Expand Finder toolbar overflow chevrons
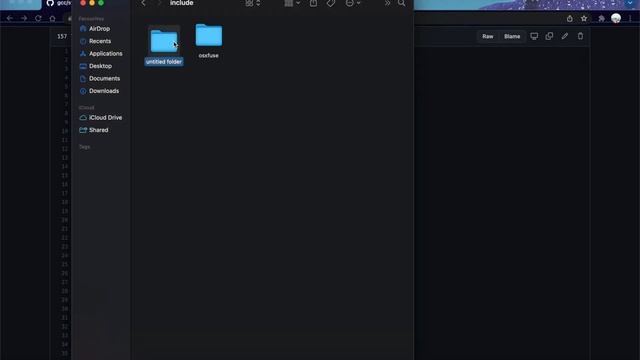Image resolution: width=640 pixels, height=360 pixels. pyautogui.click(x=387, y=3)
